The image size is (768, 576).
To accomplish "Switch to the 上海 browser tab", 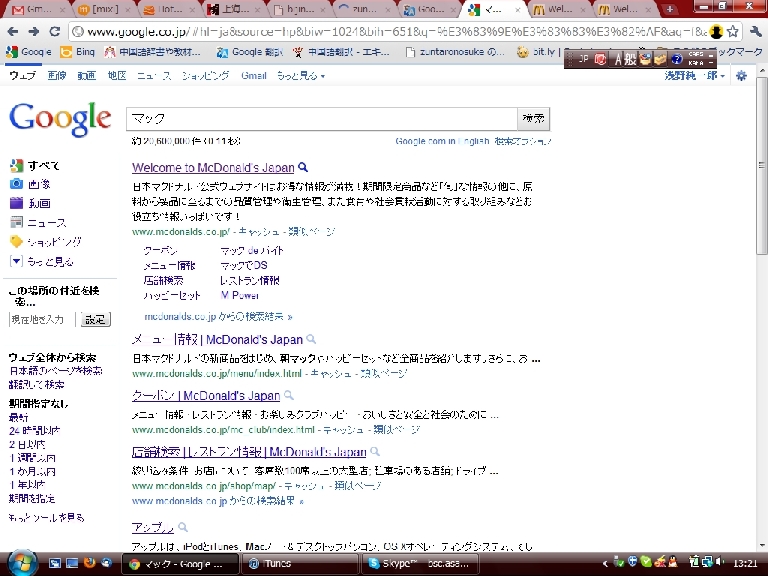I will 235,9.
